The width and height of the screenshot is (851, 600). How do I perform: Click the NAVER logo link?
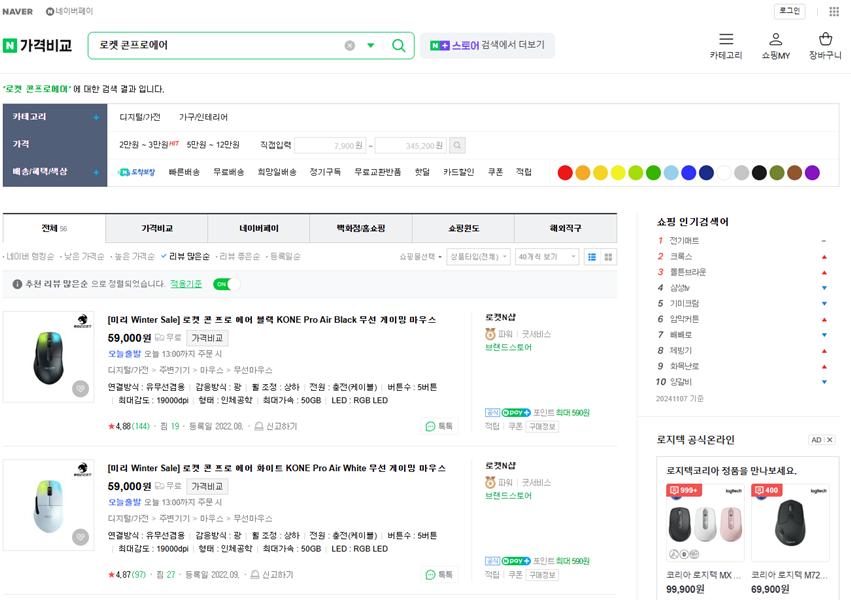tap(17, 11)
